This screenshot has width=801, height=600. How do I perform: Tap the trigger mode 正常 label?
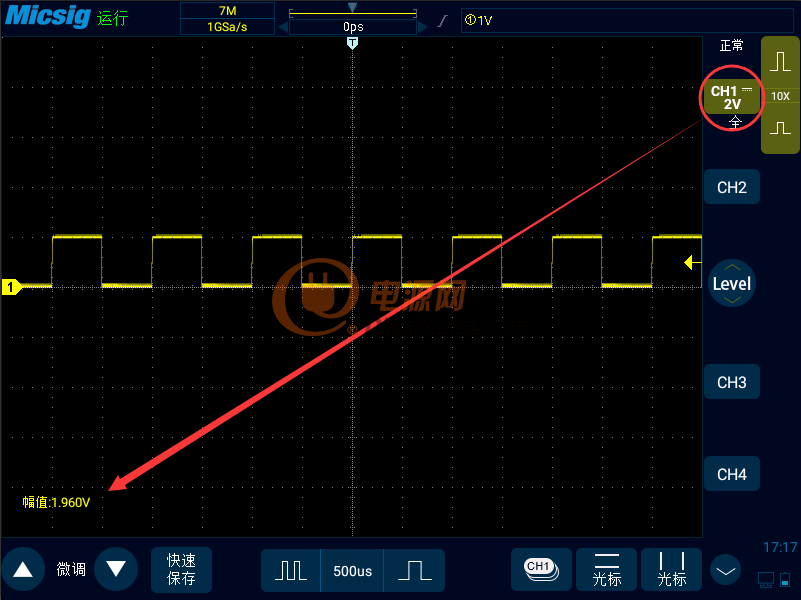tap(732, 45)
